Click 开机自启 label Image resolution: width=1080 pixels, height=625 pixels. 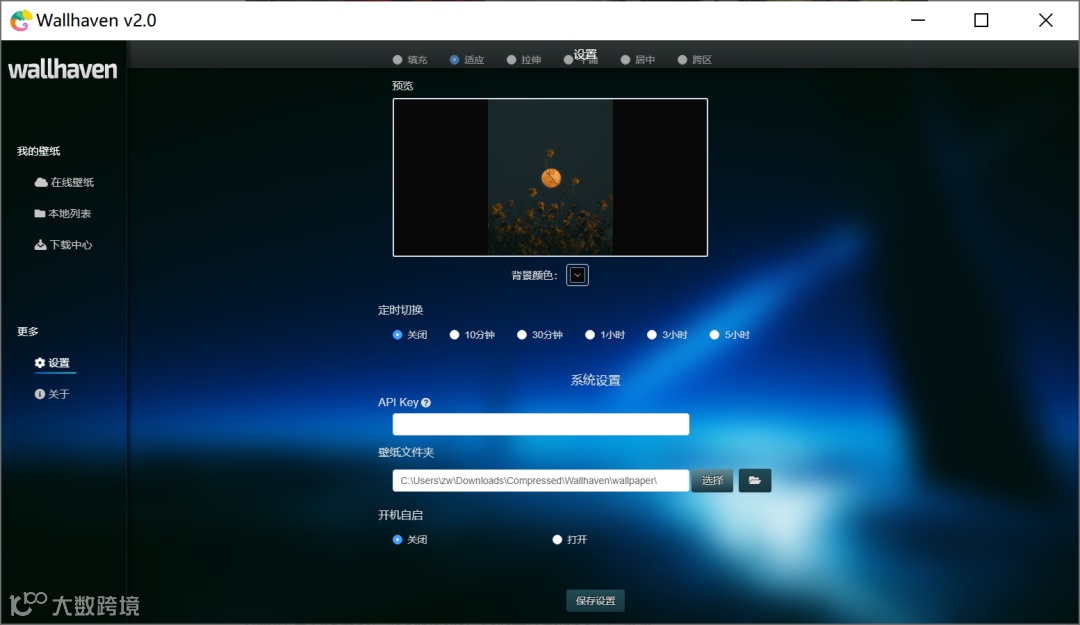(x=400, y=515)
